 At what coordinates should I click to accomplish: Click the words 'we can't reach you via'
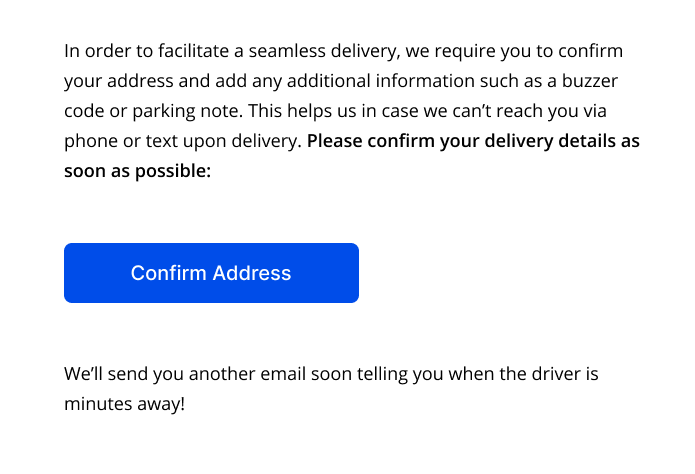pyautogui.click(x=515, y=111)
